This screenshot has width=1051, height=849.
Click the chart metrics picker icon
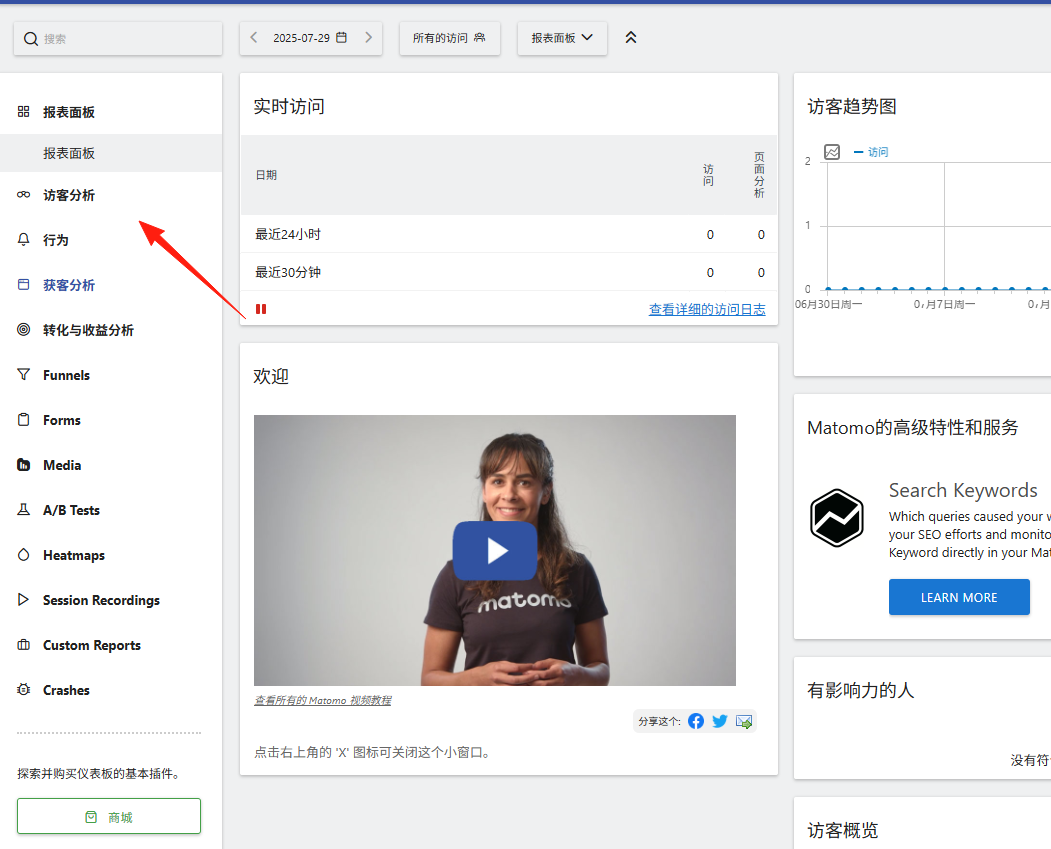click(832, 152)
